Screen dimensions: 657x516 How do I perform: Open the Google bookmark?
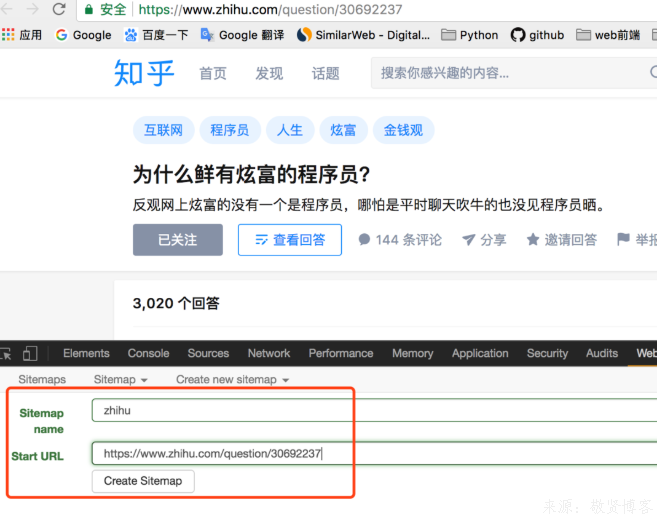pos(83,35)
